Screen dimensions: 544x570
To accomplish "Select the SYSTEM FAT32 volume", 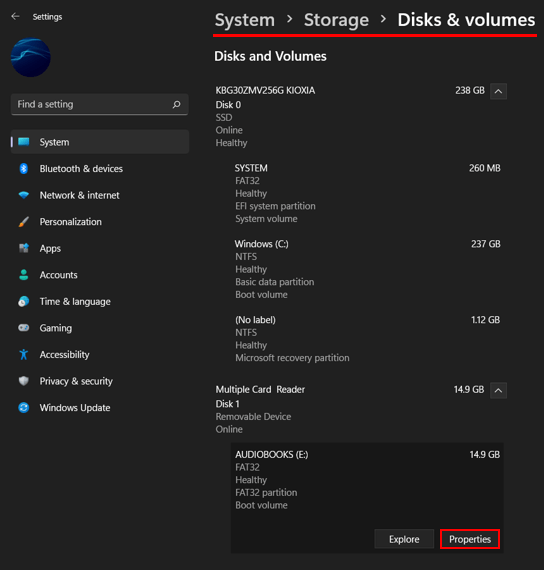I will [x=367, y=193].
